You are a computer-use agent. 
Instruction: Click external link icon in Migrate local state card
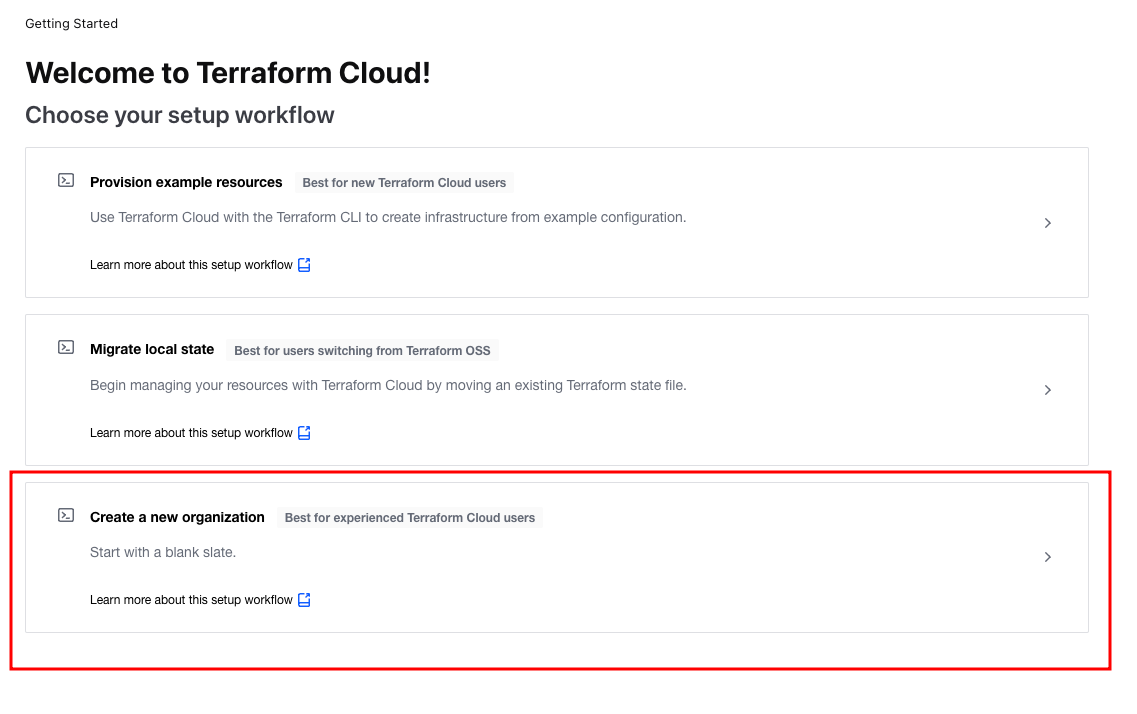pos(305,433)
